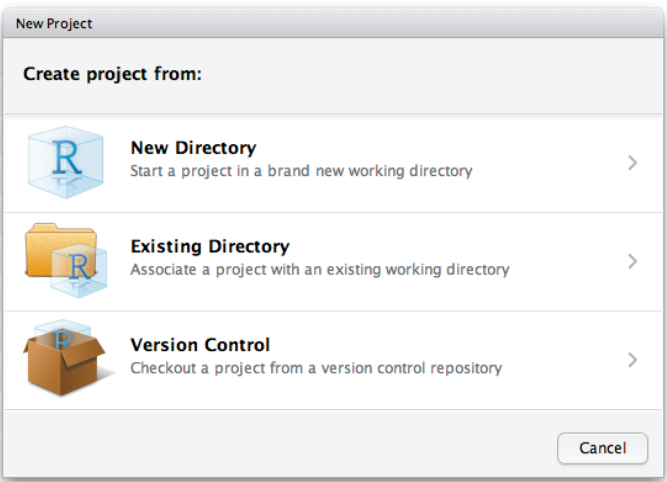The image size is (667, 482).
Task: Expand the Existing Directory chevron arrow
Action: (x=633, y=261)
